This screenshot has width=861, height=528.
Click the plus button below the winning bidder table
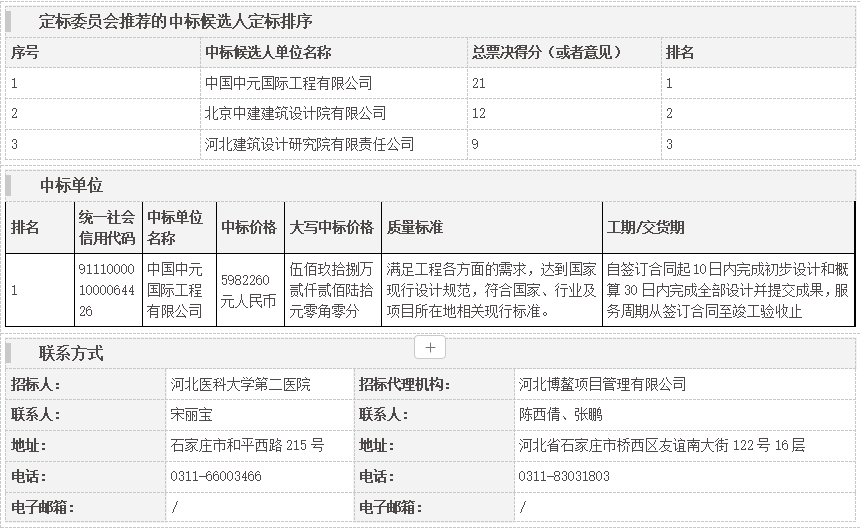pyautogui.click(x=430, y=347)
